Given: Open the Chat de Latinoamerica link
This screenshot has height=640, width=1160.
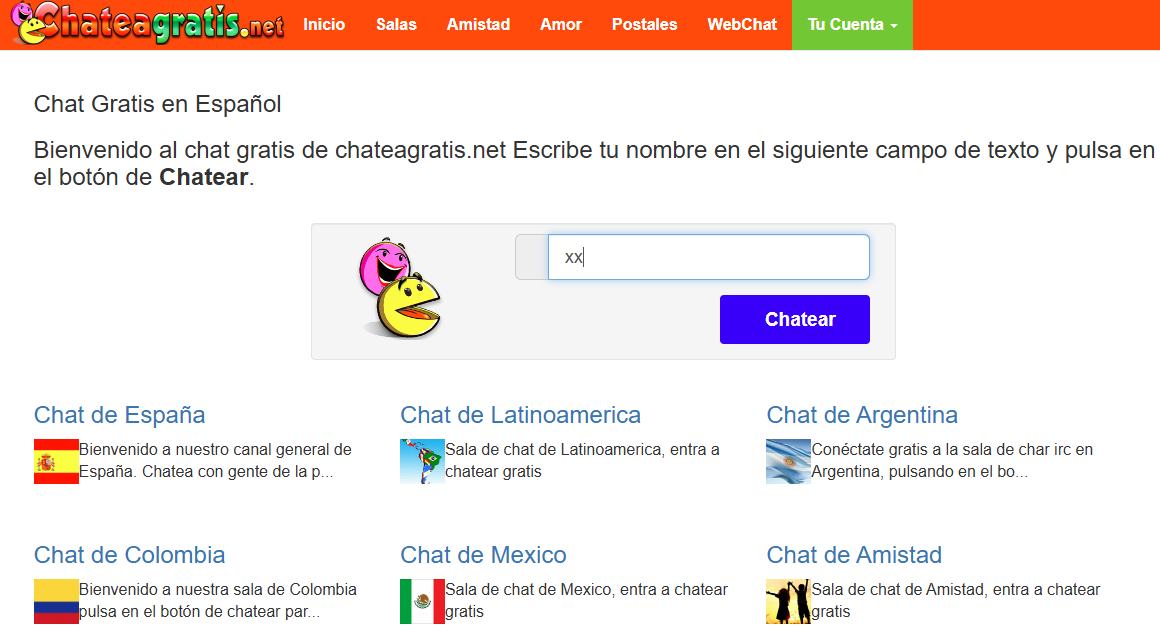Looking at the screenshot, I should click(x=520, y=415).
